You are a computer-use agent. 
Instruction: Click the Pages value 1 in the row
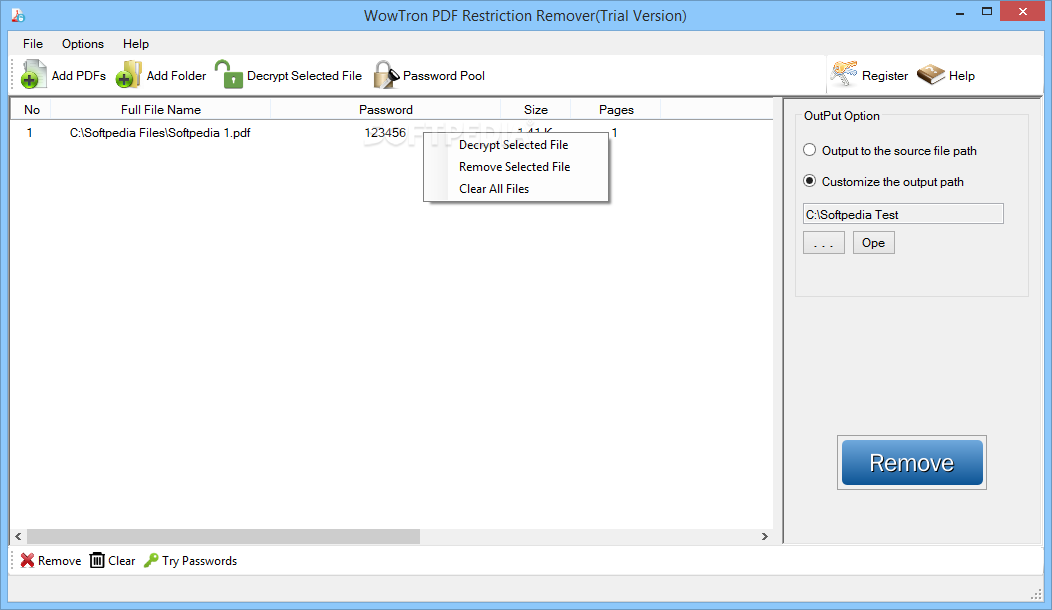click(x=615, y=133)
